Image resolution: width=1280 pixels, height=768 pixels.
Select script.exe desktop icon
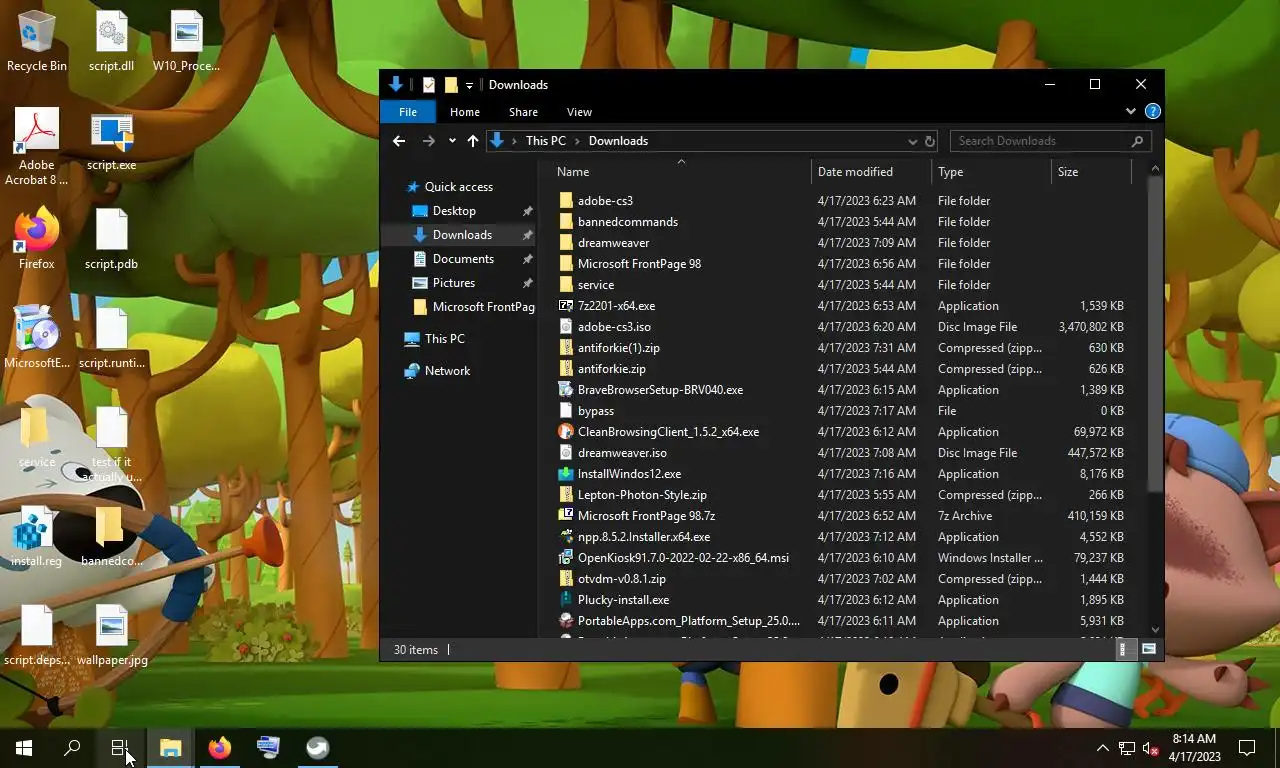click(111, 142)
